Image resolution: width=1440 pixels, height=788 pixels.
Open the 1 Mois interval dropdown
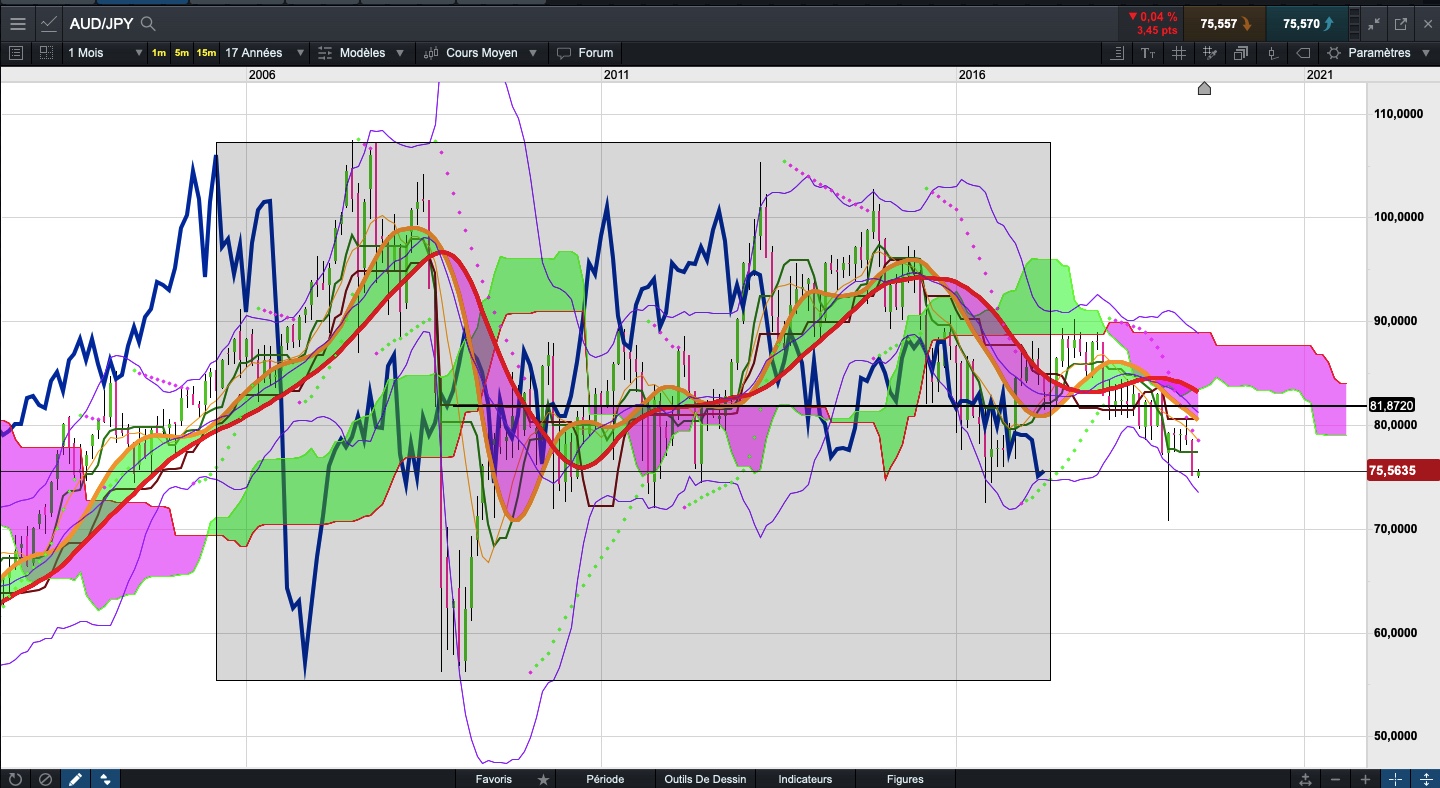point(104,53)
